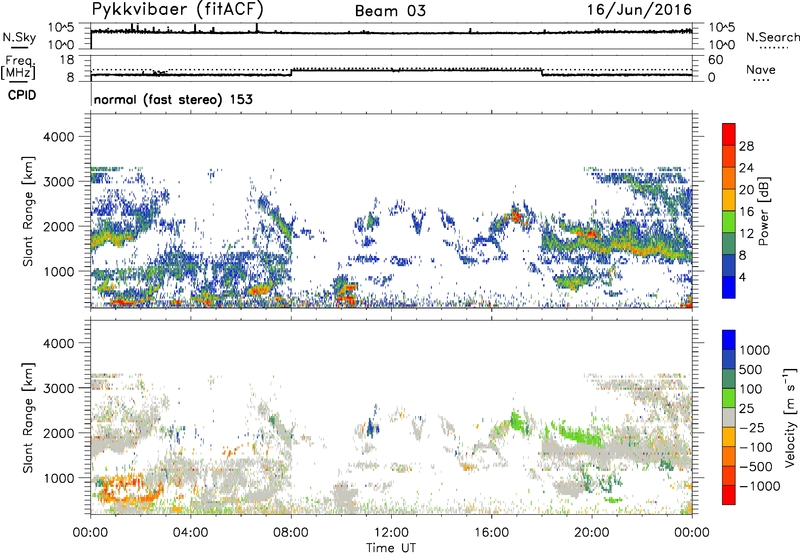Image resolution: width=800 pixels, height=554 pixels.
Task: Click "2000" range tick of the velocity panel
Action: [58, 433]
